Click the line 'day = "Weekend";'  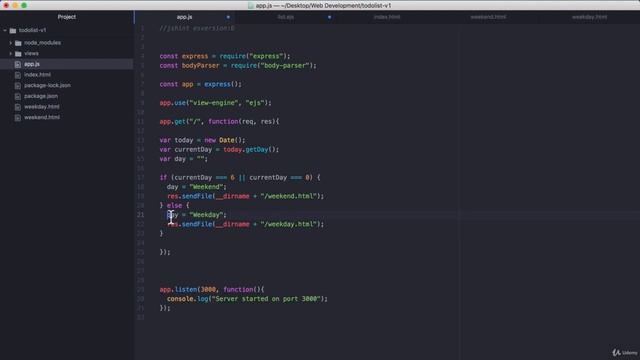click(196, 187)
